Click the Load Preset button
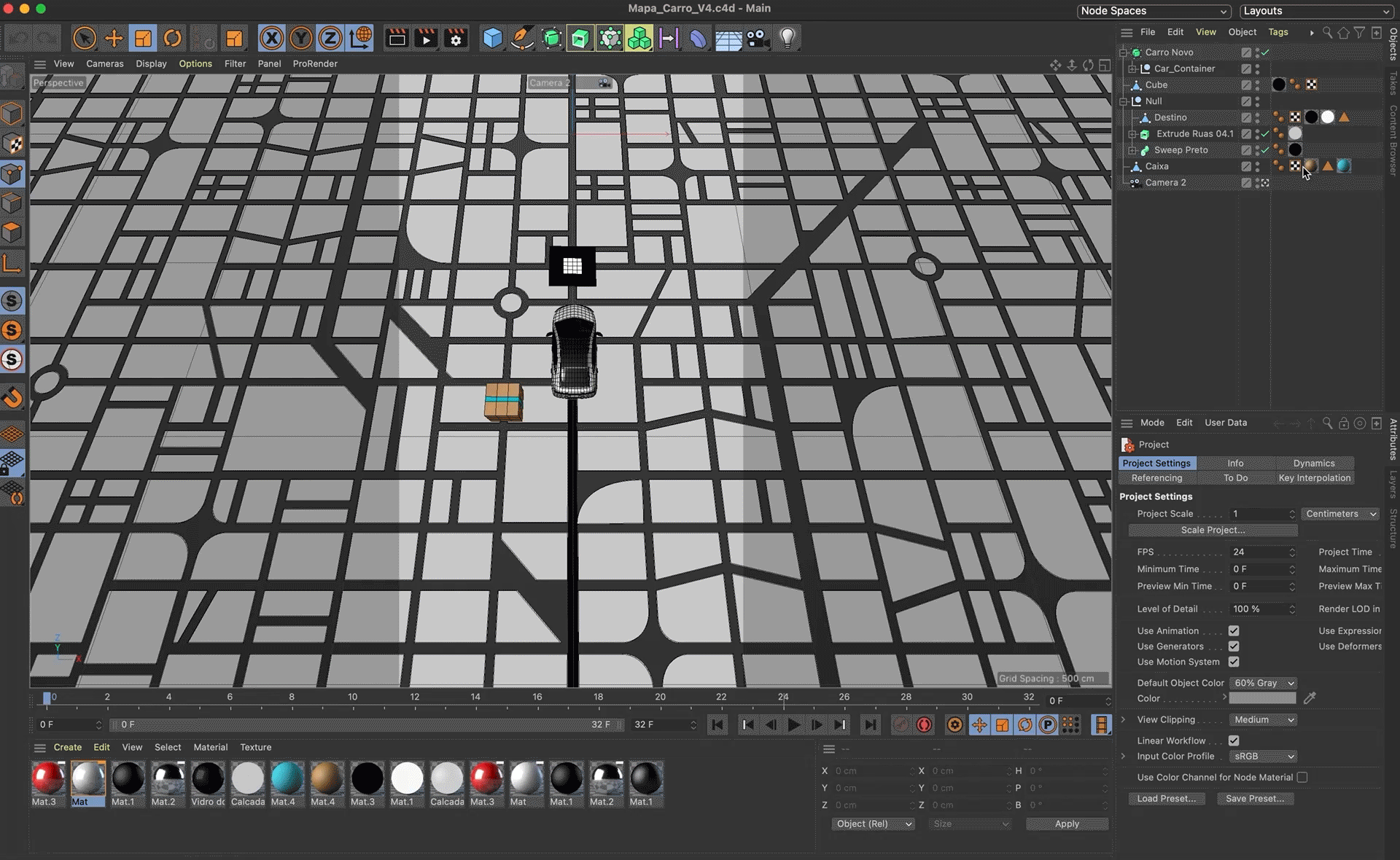The height and width of the screenshot is (860, 1400). point(1166,798)
